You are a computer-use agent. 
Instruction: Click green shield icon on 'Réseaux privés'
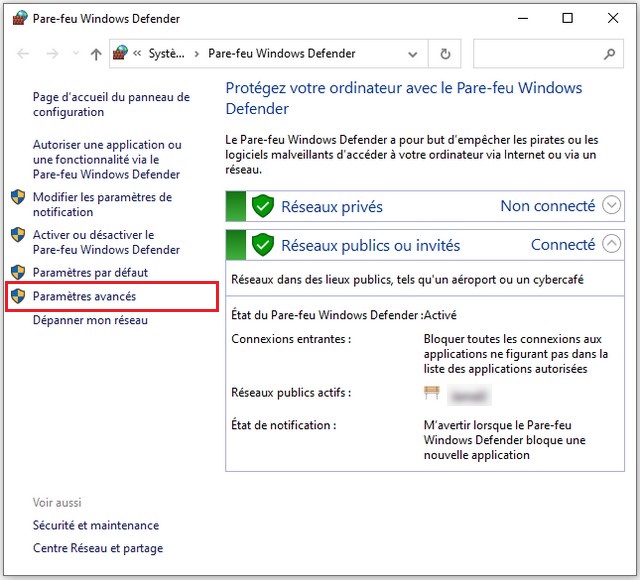click(262, 206)
